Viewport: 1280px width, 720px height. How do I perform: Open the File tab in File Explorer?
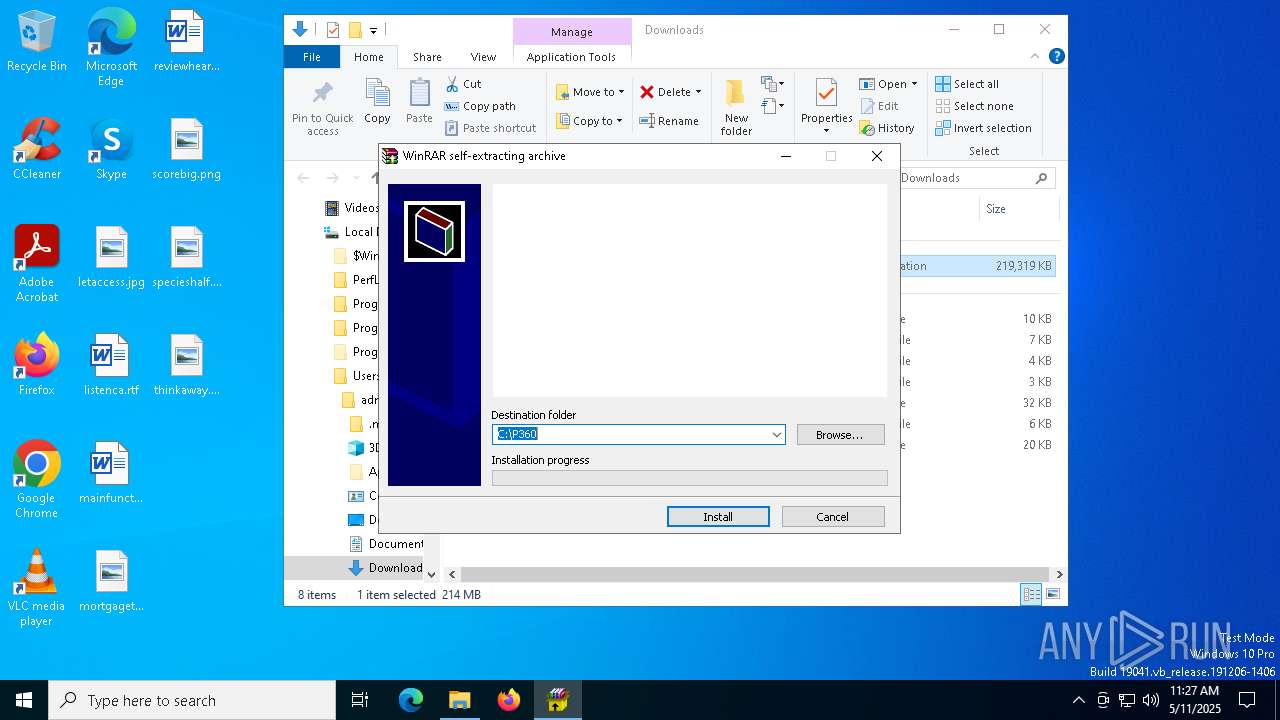pyautogui.click(x=312, y=57)
